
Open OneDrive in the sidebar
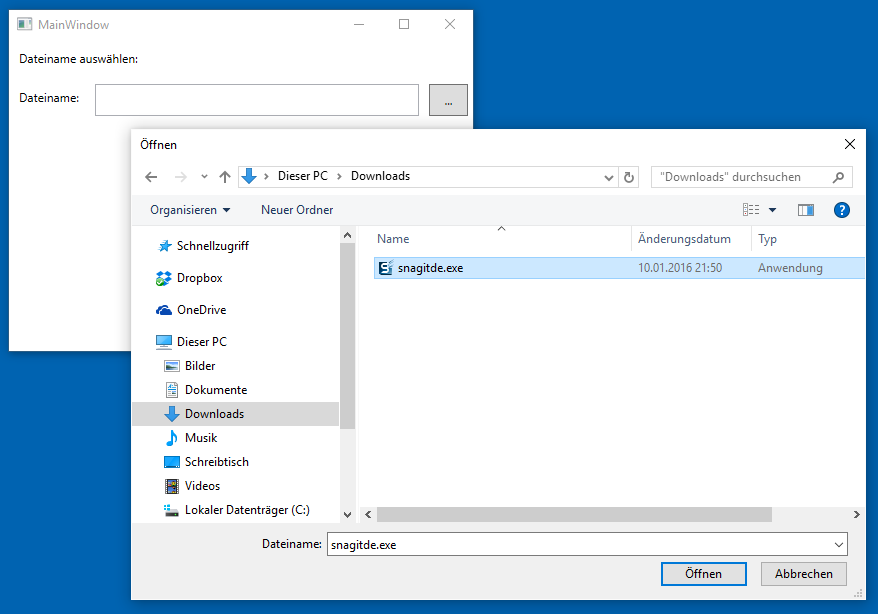tap(201, 310)
